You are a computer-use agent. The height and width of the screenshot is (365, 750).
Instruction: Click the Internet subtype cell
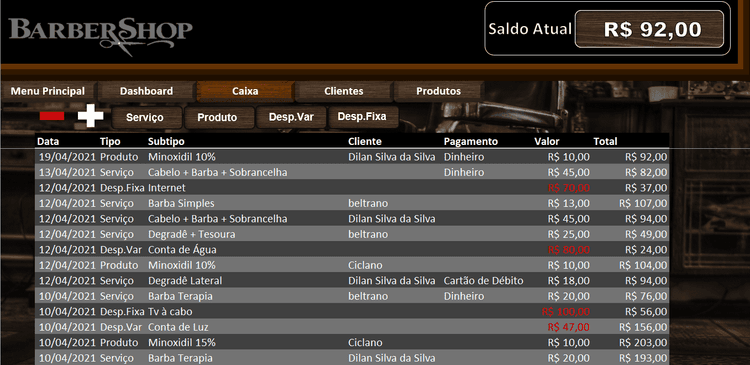click(166, 188)
